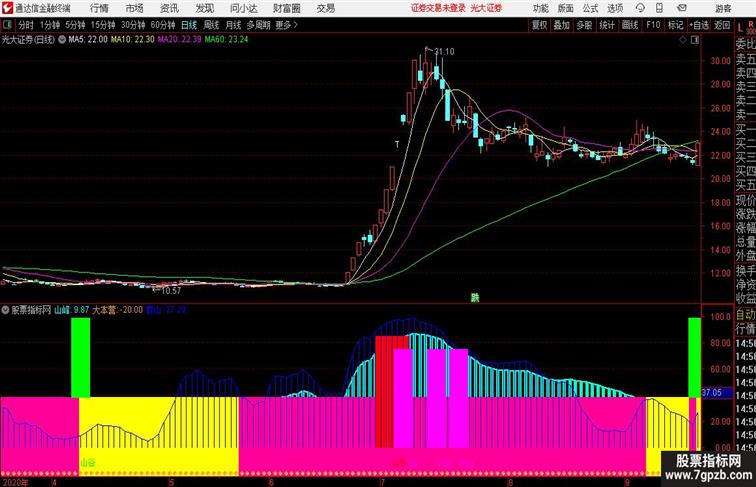This screenshot has height=487, width=756.
Task: Open the 问小达 menu
Action: click(x=243, y=8)
